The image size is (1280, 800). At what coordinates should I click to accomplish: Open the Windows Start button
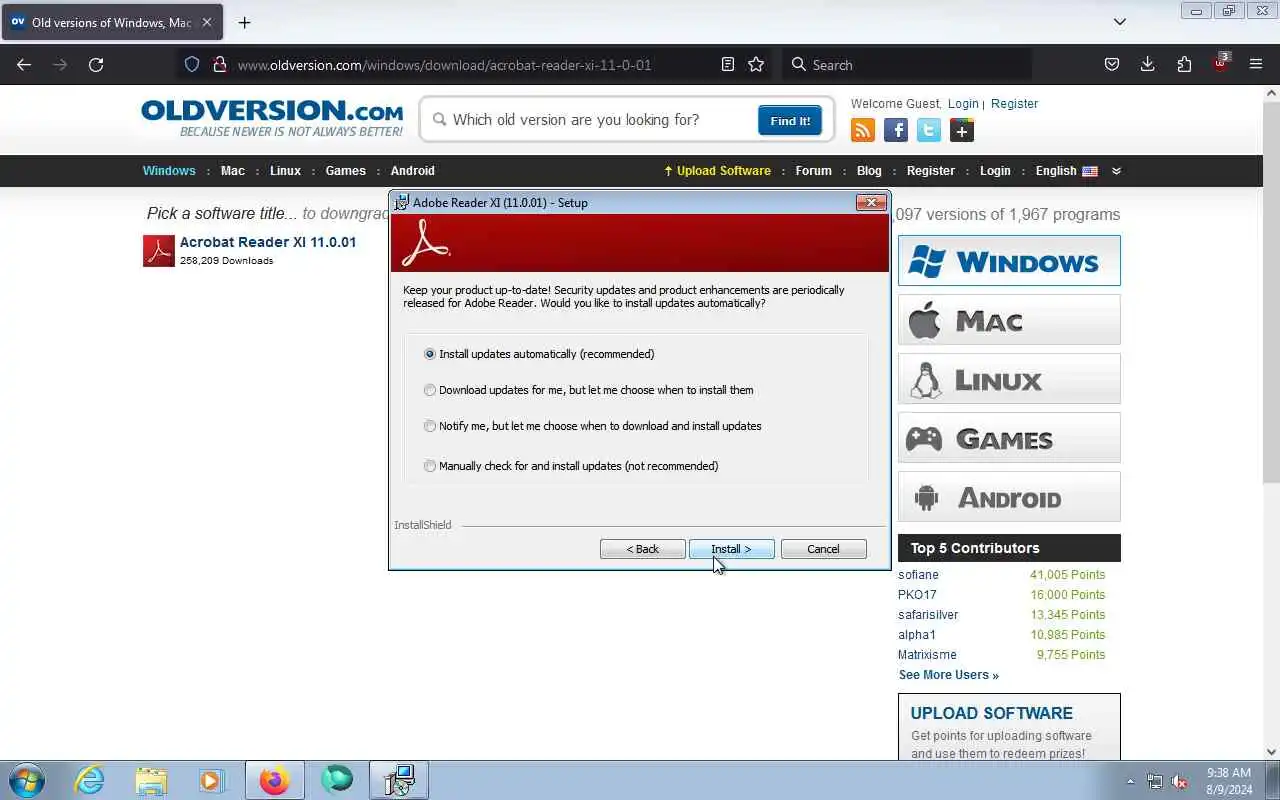click(x=26, y=780)
